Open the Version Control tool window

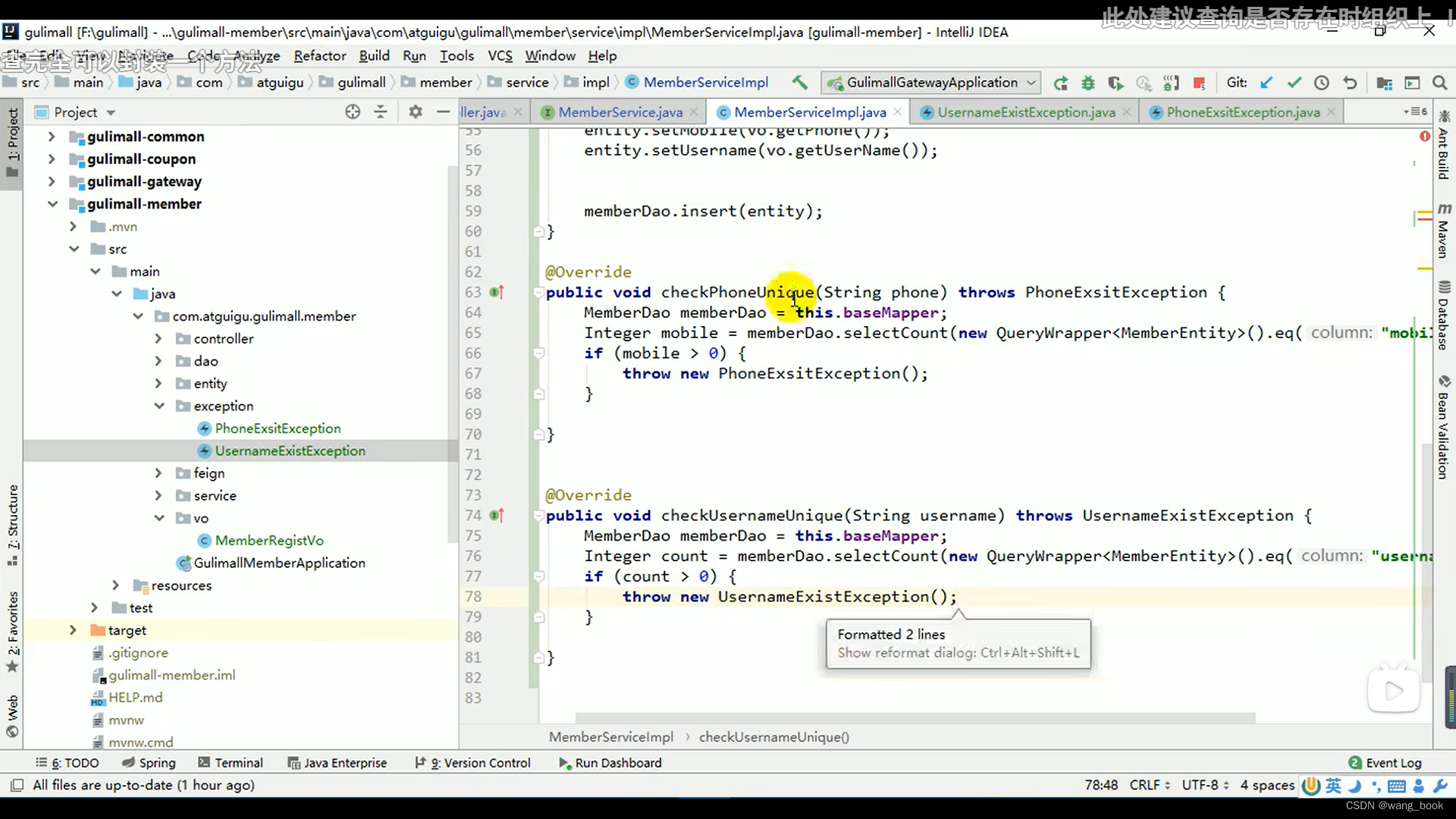tap(472, 763)
